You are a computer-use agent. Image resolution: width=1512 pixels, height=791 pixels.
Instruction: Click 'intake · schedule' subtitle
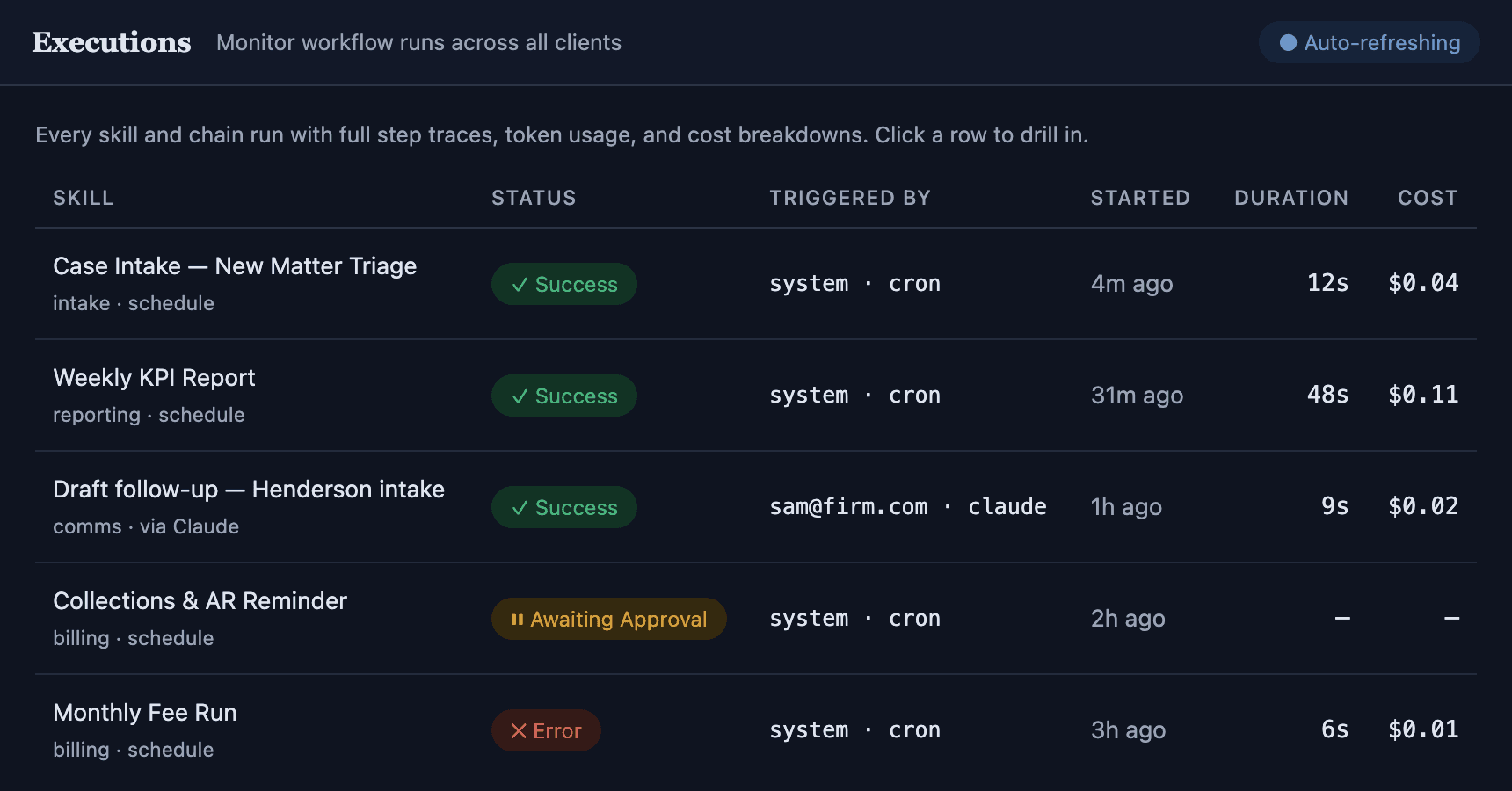click(134, 303)
